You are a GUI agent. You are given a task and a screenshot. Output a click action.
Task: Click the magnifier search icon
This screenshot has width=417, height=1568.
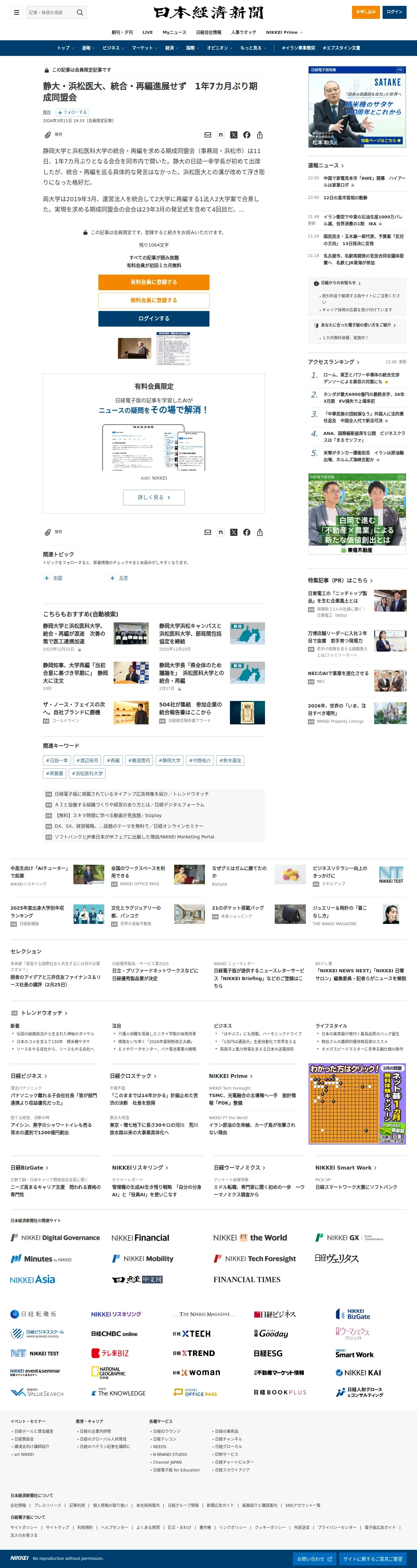pos(80,12)
